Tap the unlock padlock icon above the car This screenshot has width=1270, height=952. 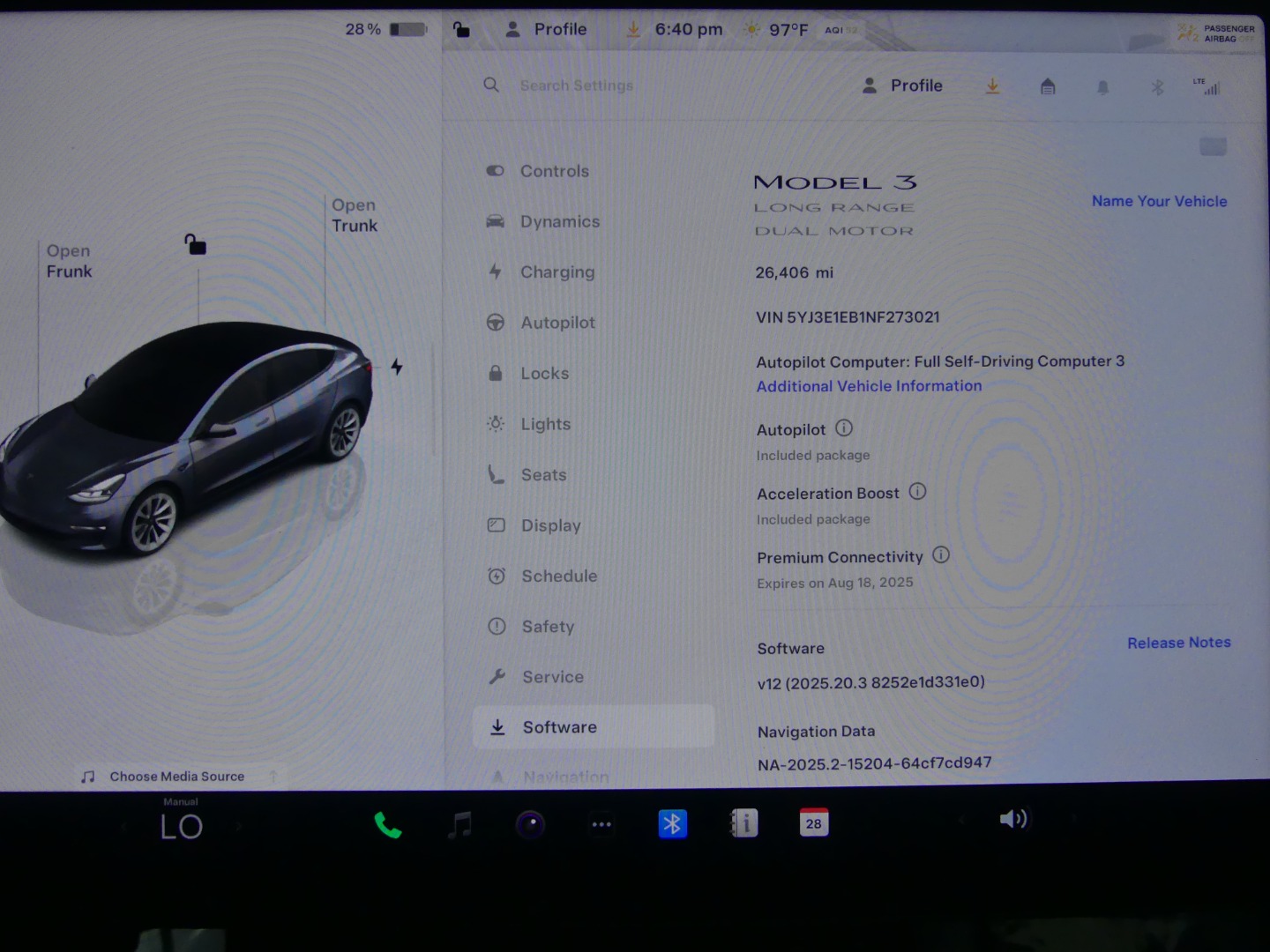(x=195, y=244)
